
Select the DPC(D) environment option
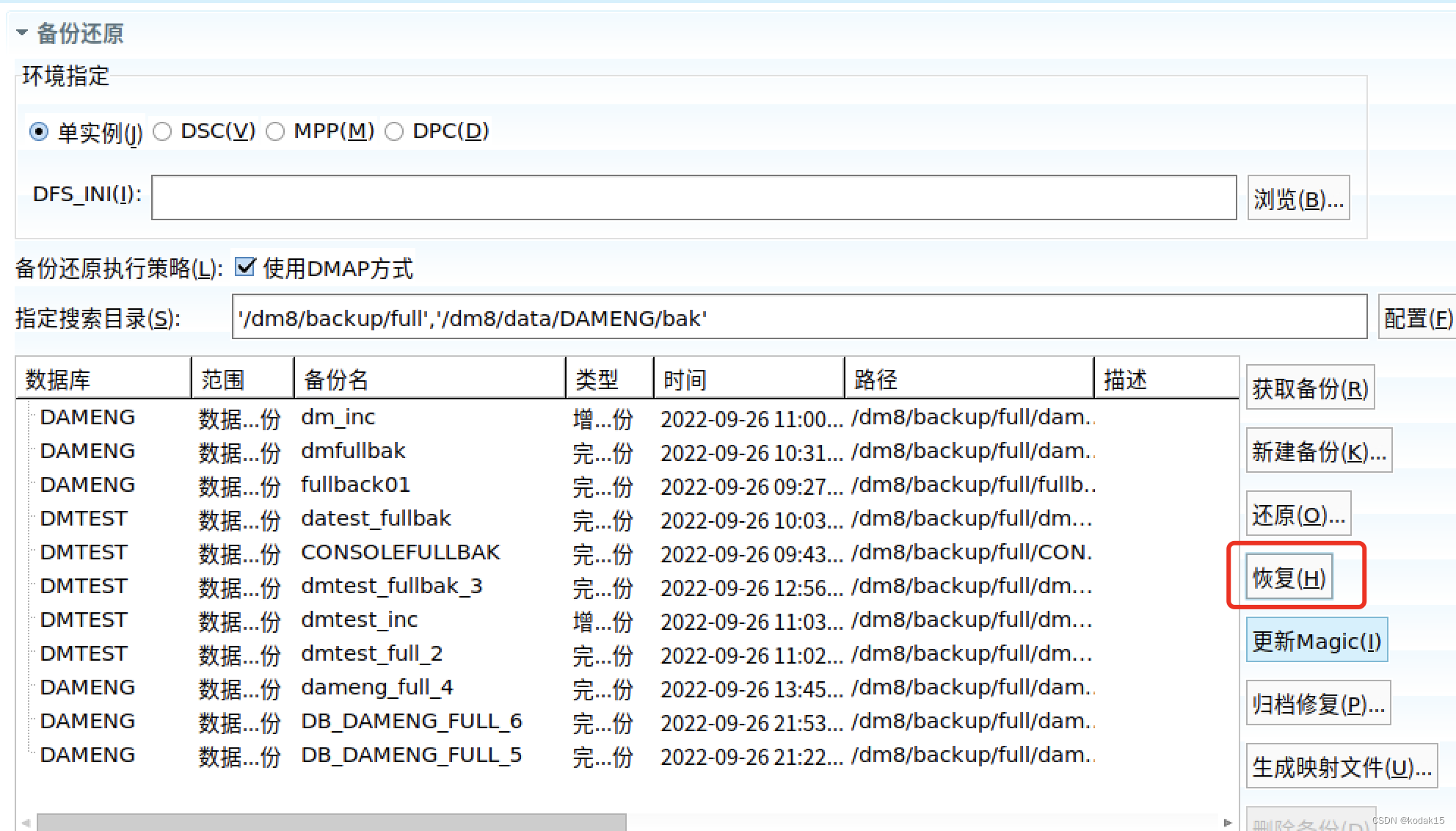[x=394, y=131]
